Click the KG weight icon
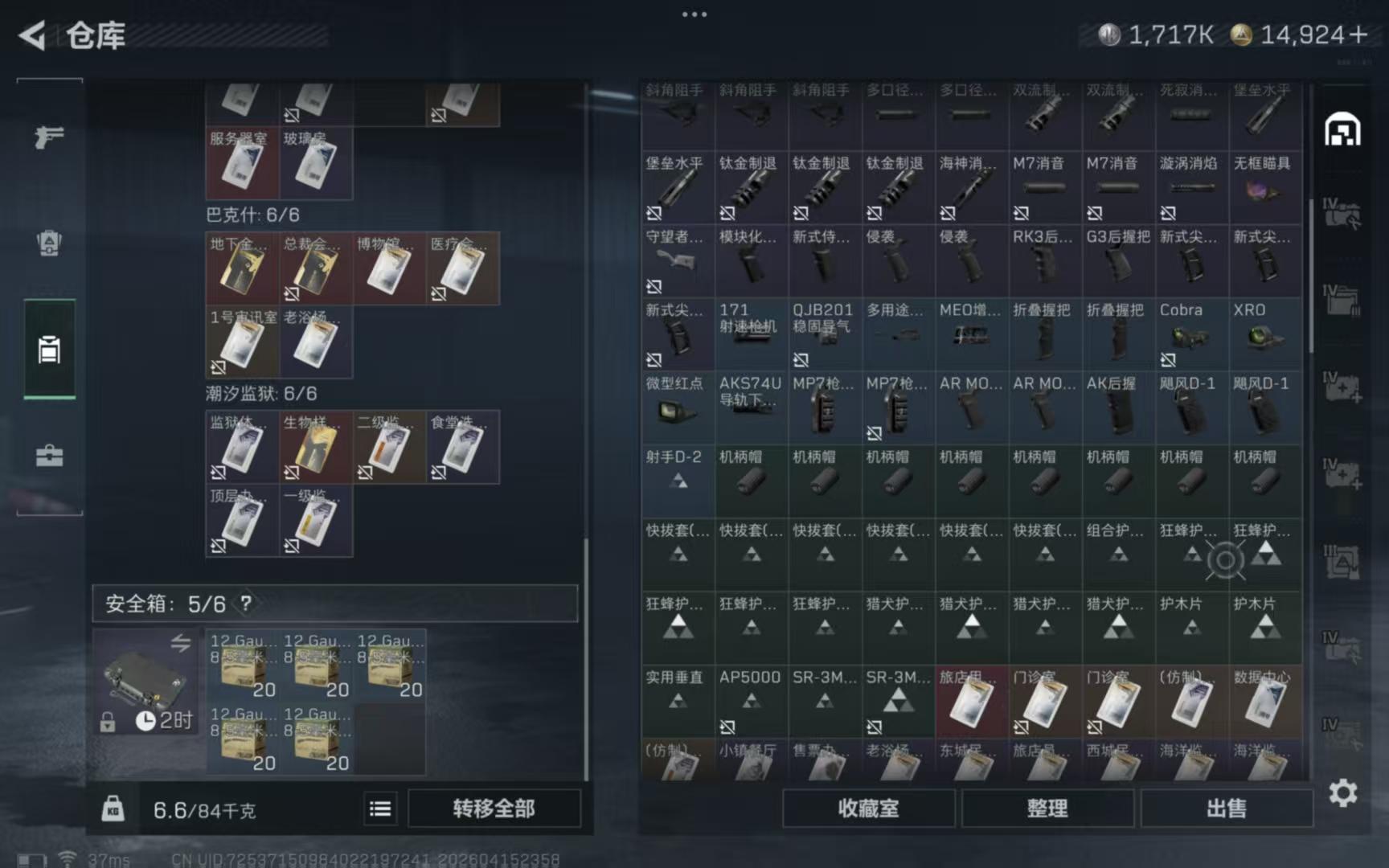This screenshot has height=868, width=1389. click(113, 809)
